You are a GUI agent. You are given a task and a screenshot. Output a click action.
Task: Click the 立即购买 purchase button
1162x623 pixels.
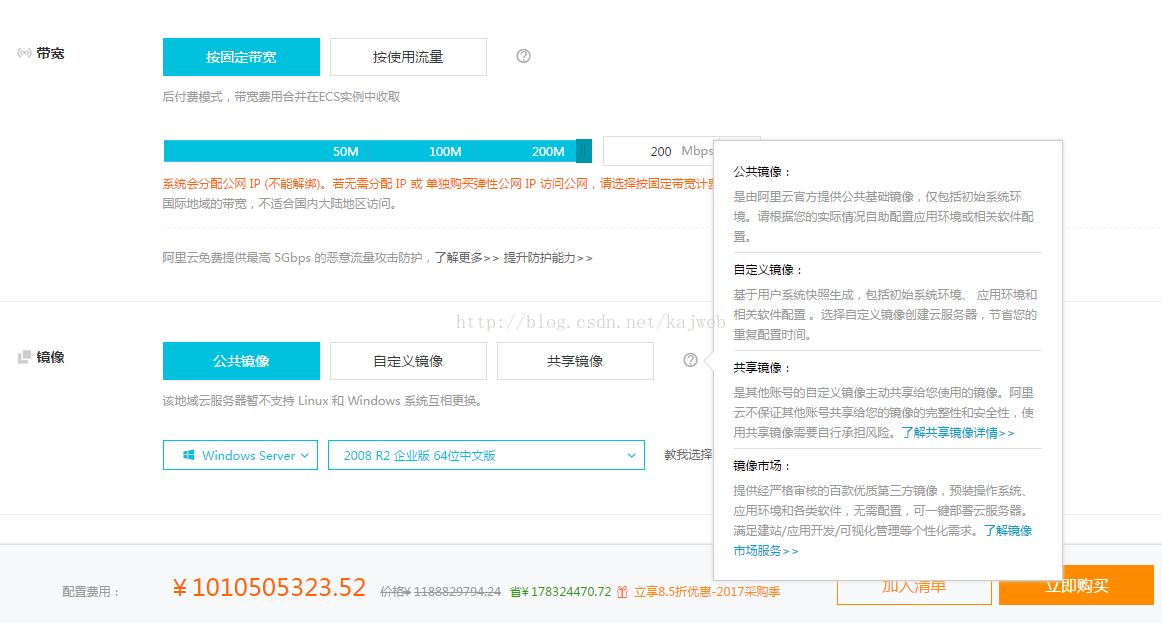tap(1076, 586)
